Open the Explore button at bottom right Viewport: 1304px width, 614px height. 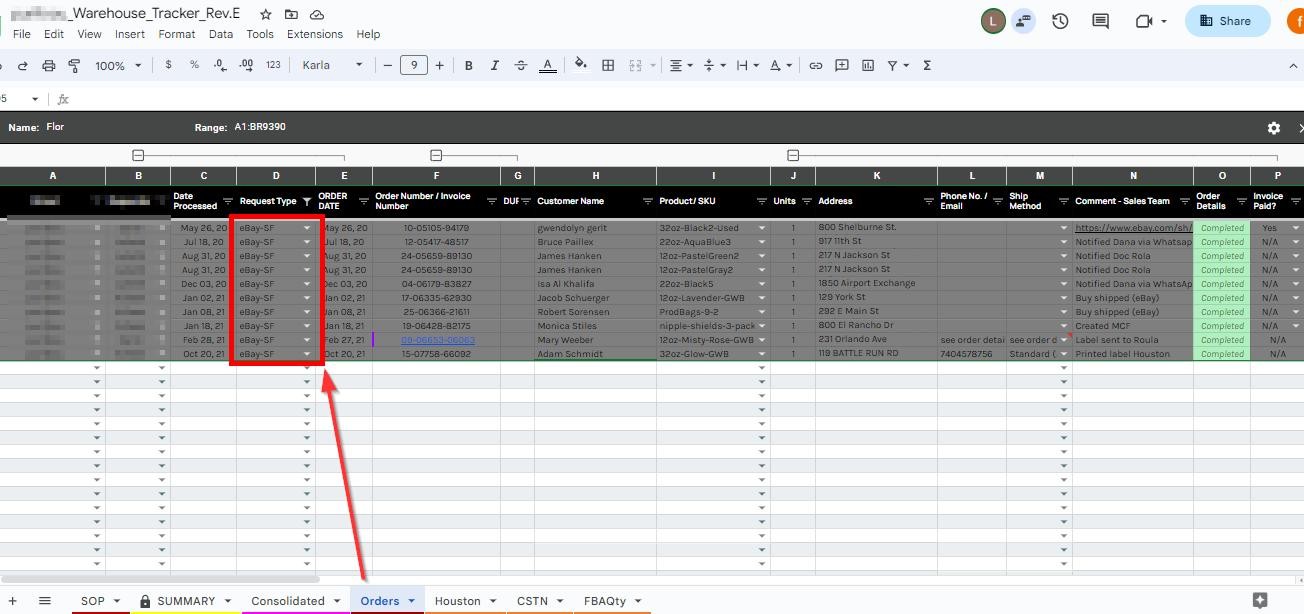tap(1260, 600)
